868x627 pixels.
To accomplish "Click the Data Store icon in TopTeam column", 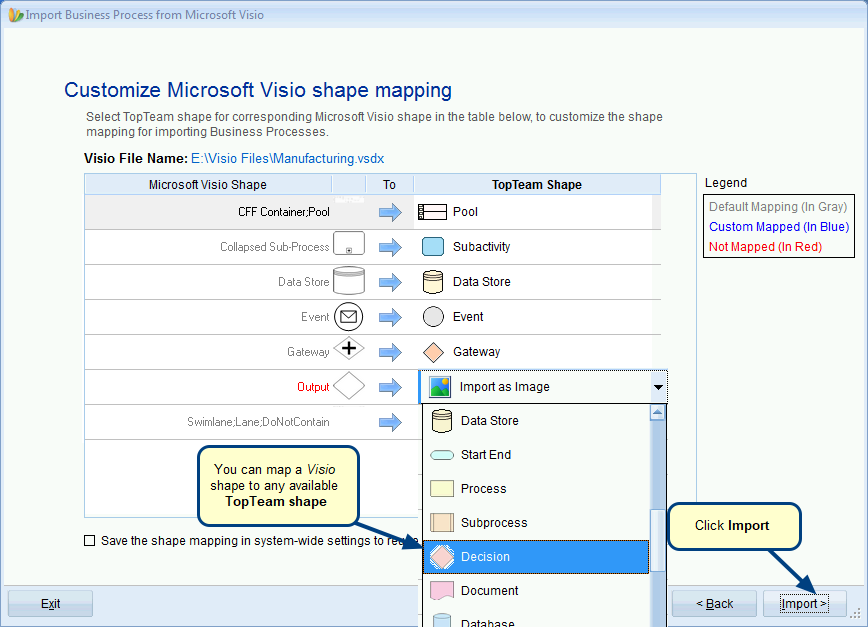I will pos(433,282).
